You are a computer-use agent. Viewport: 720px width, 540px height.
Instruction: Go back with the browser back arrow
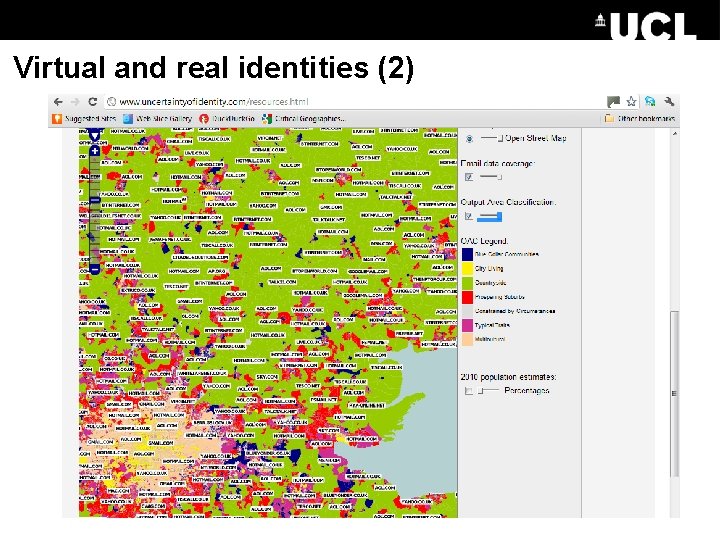pos(58,101)
